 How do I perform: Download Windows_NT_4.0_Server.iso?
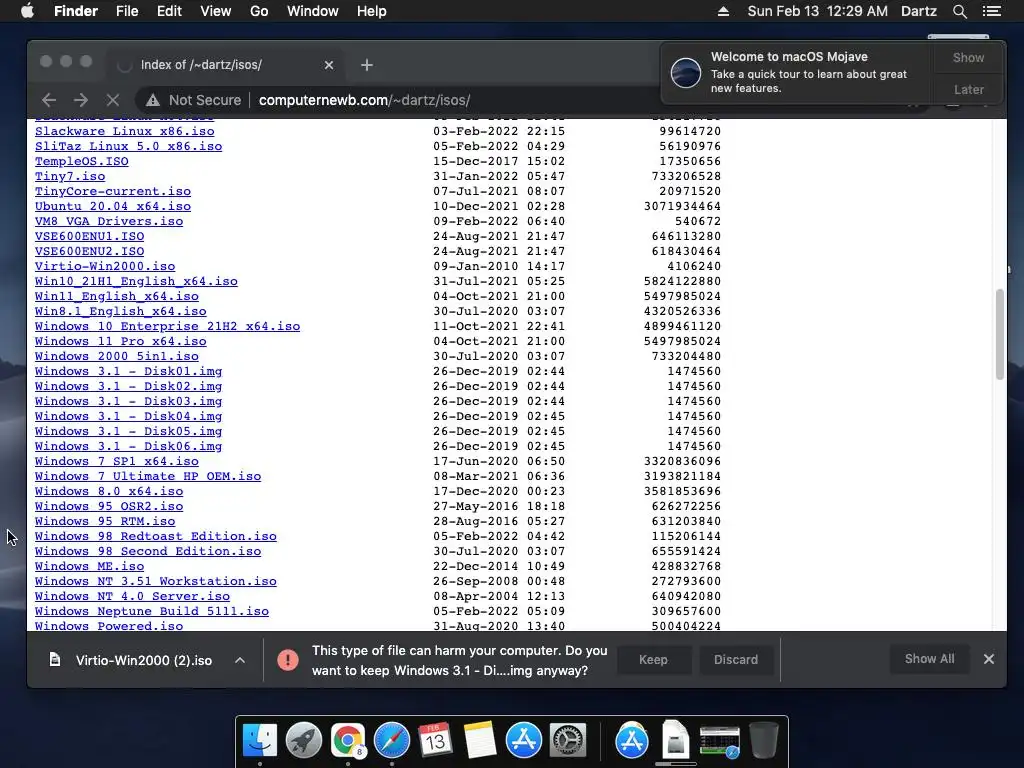(133, 597)
